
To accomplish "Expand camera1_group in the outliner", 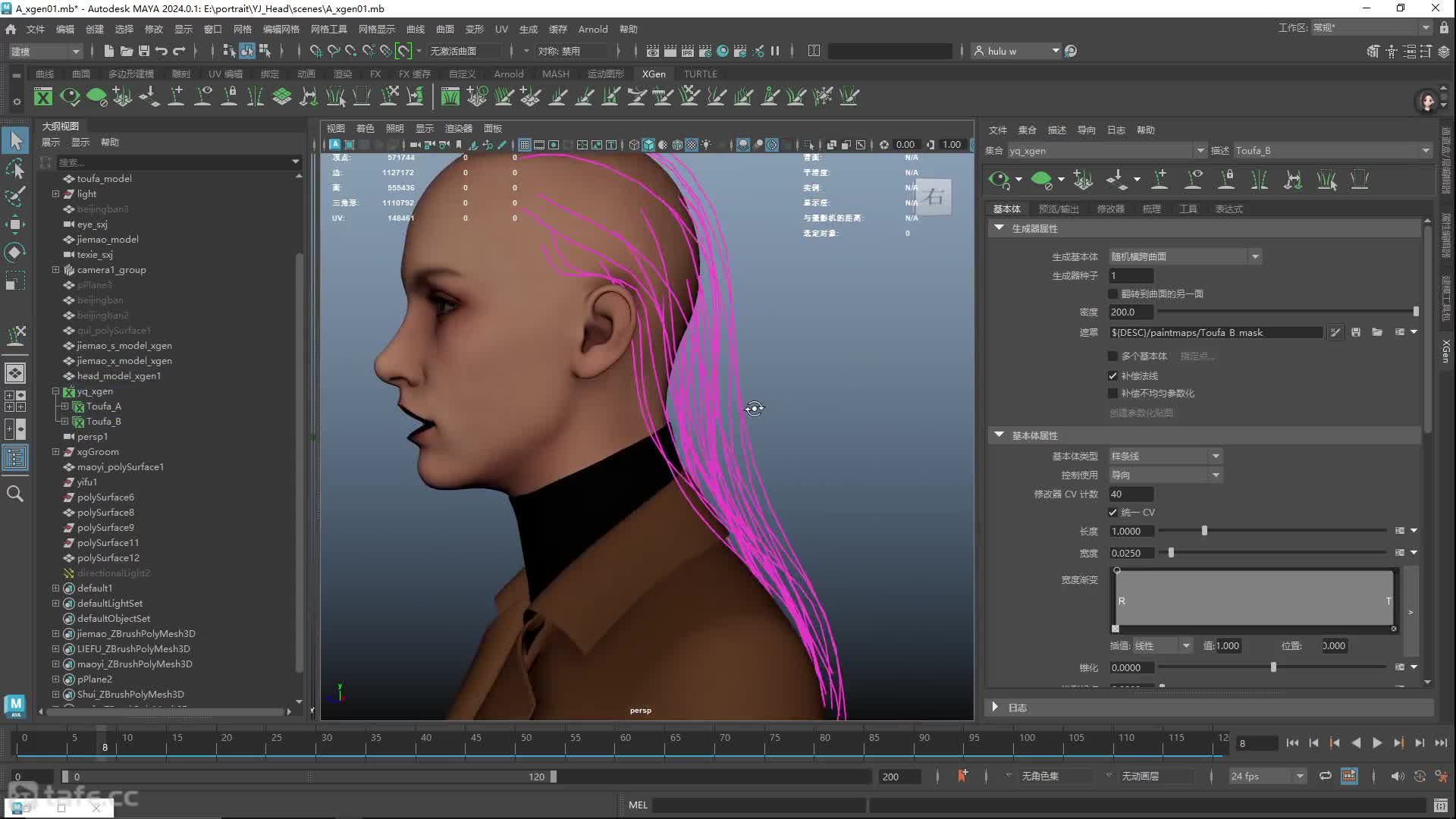I will tap(55, 270).
